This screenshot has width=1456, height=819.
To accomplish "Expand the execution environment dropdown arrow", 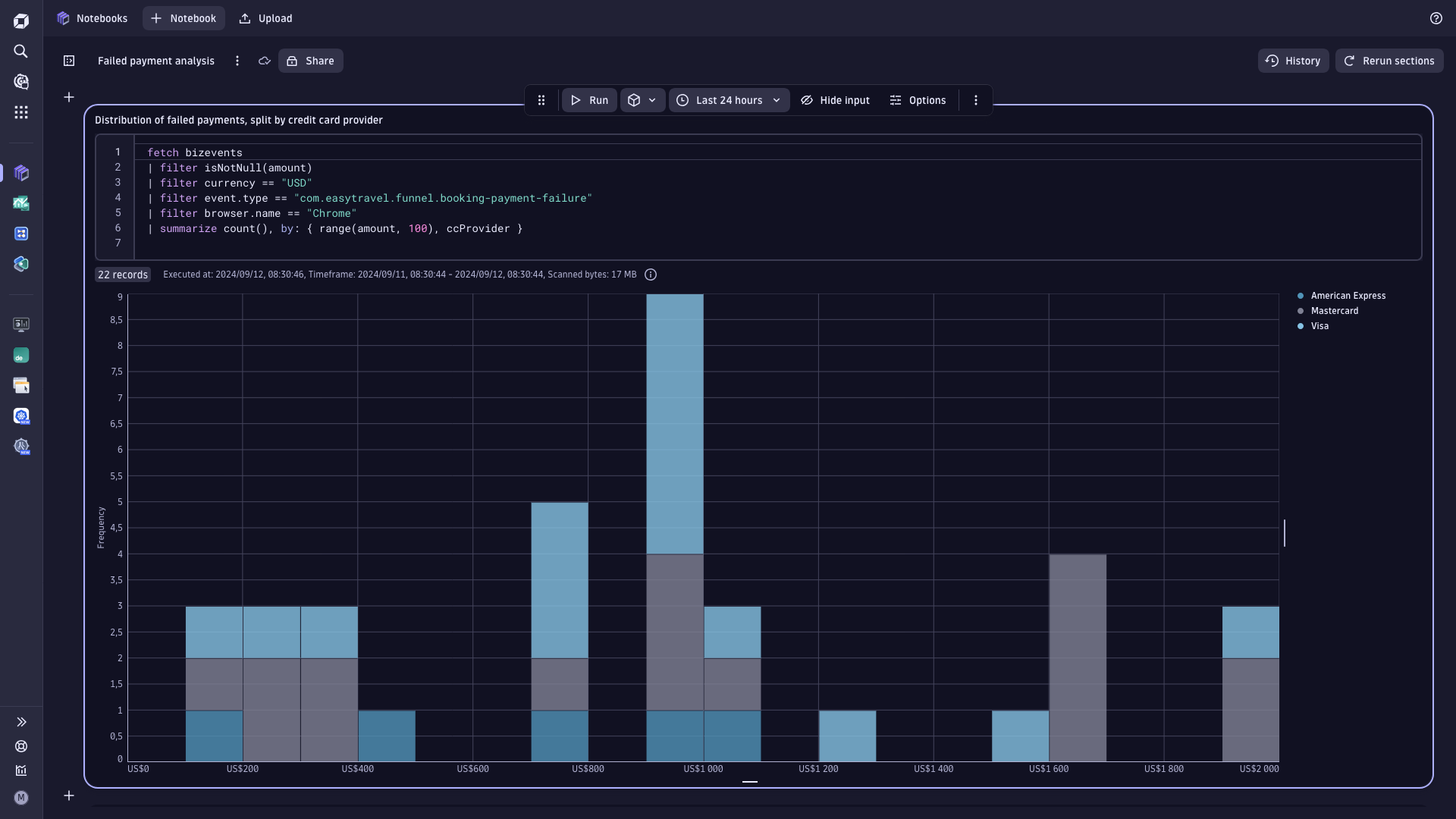I will coord(652,101).
